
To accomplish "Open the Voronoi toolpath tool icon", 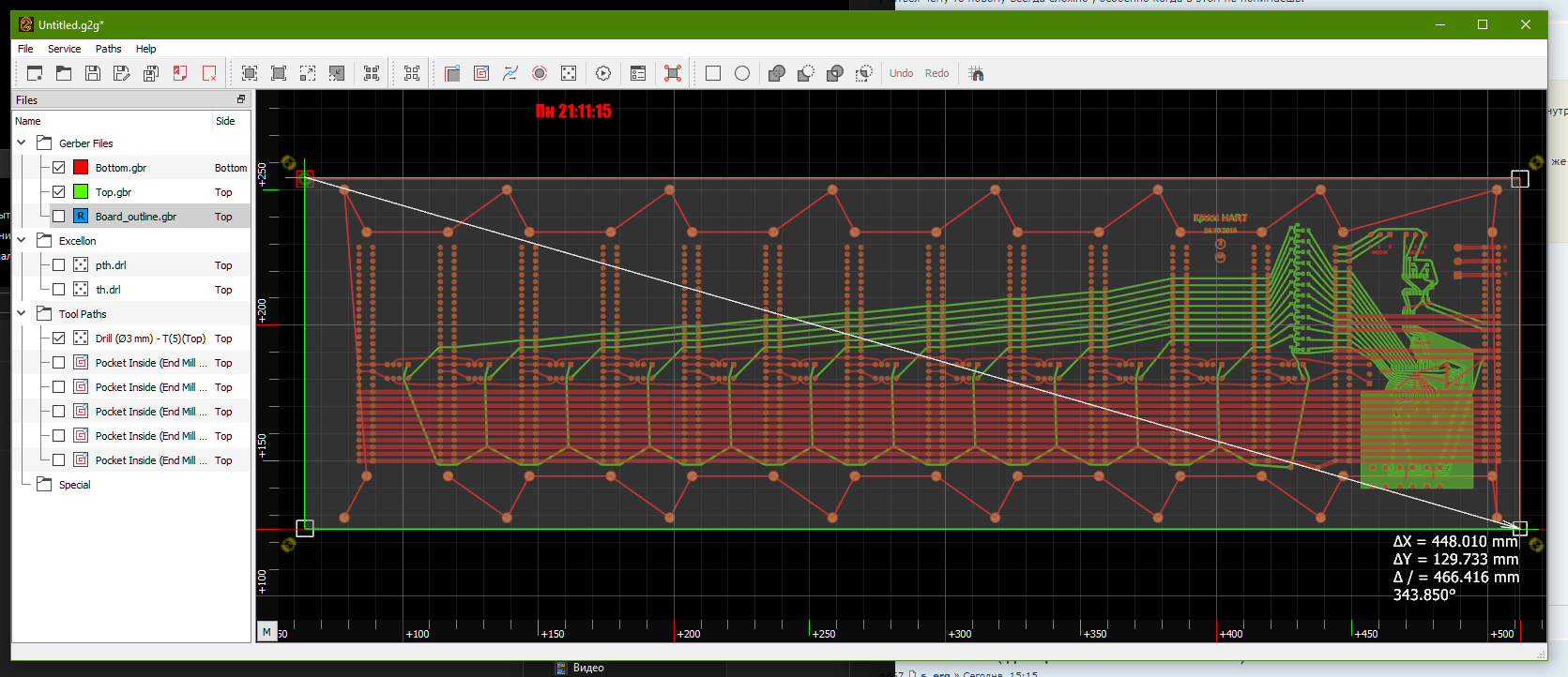I will click(510, 73).
